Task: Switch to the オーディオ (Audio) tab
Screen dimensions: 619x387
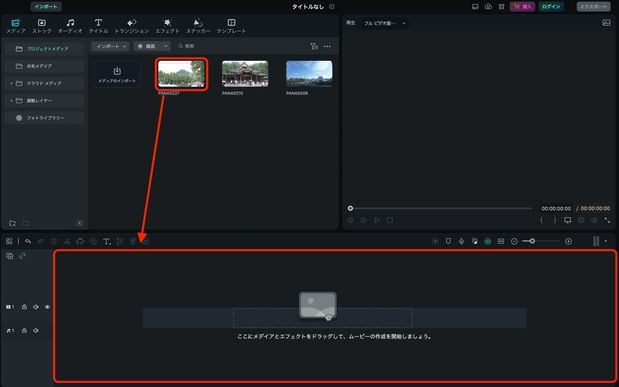Action: pyautogui.click(x=70, y=26)
